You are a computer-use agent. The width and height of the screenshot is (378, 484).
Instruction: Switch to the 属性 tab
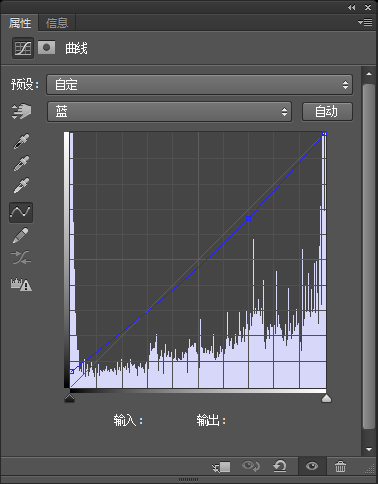point(20,23)
